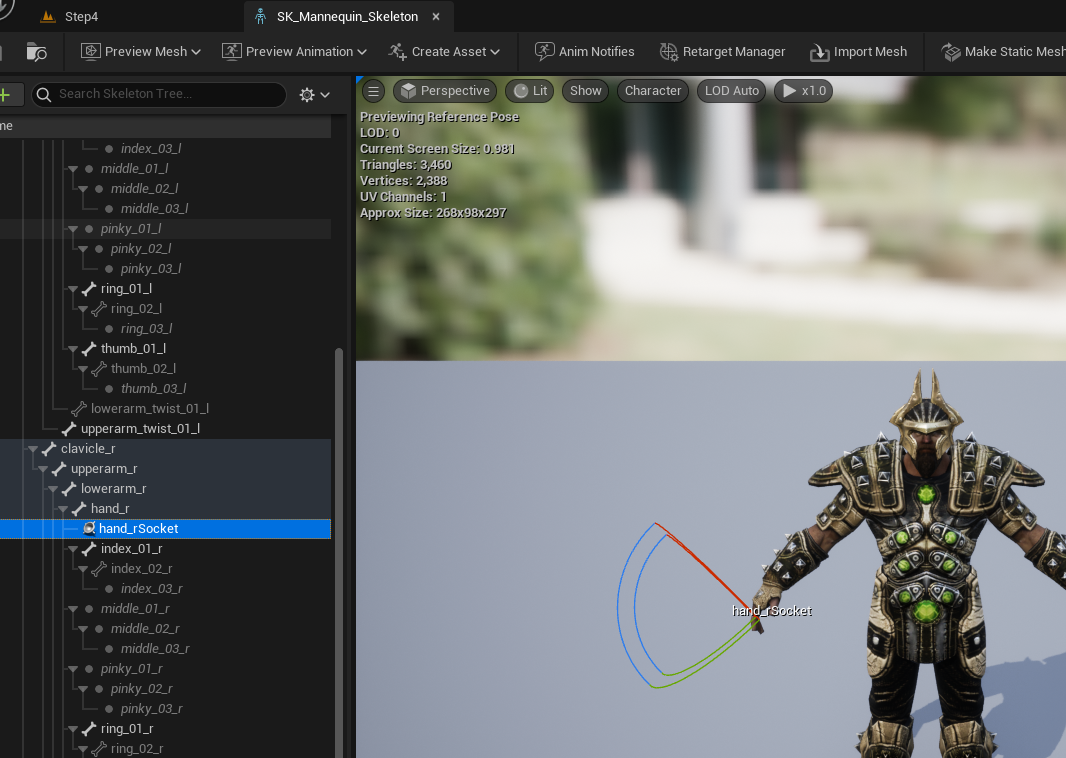Collapse the clavicle_r bone
Image resolution: width=1066 pixels, height=758 pixels.
pos(33,449)
